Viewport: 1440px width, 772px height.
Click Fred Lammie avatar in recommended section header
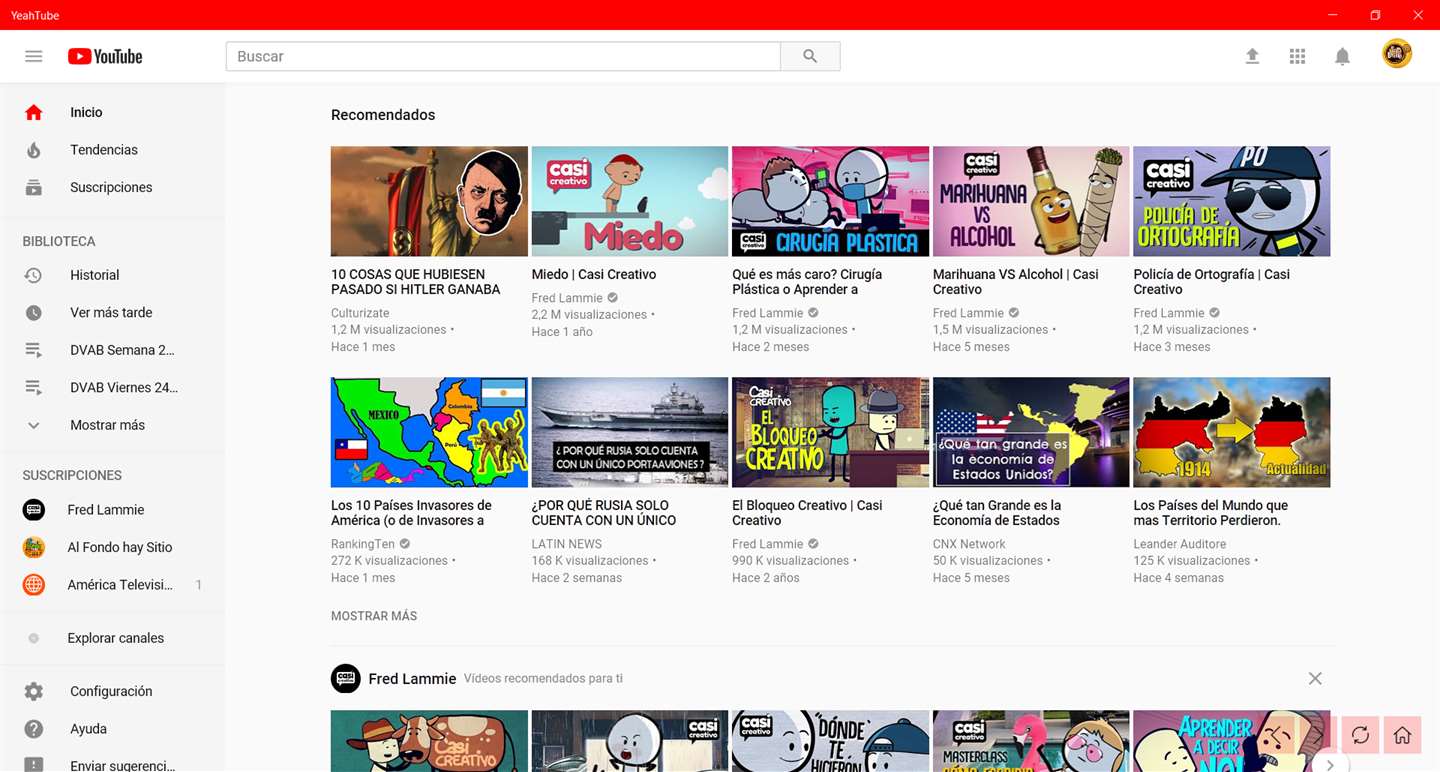pos(346,678)
